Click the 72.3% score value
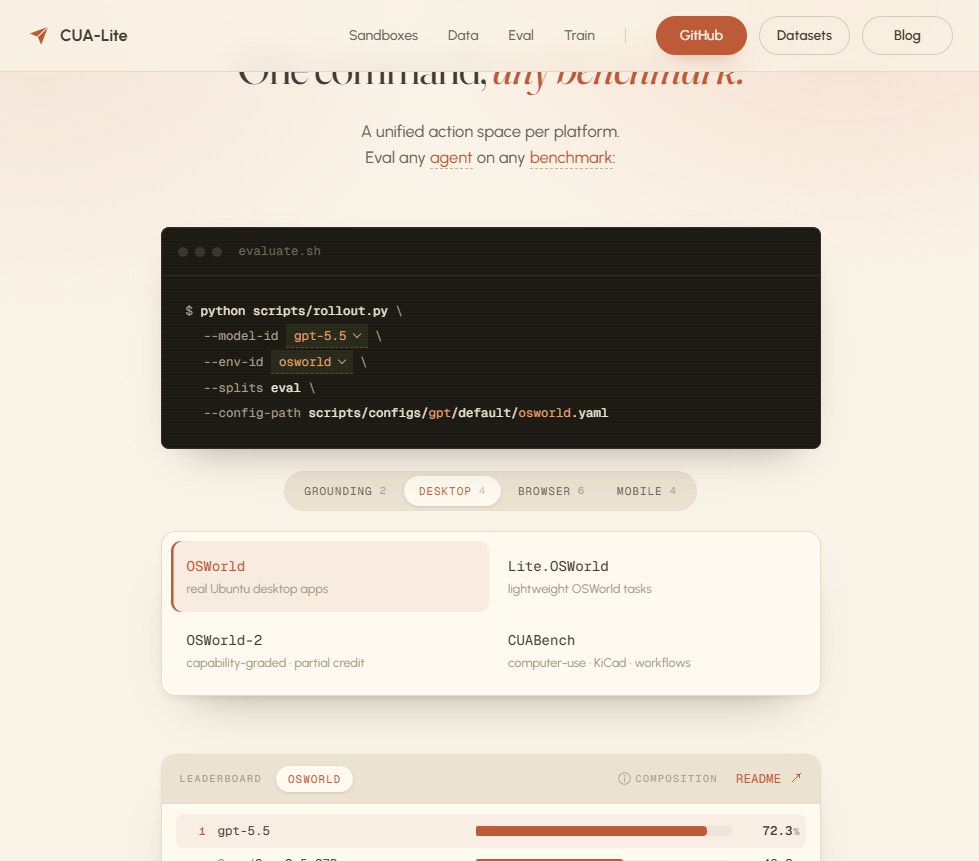 [x=780, y=831]
